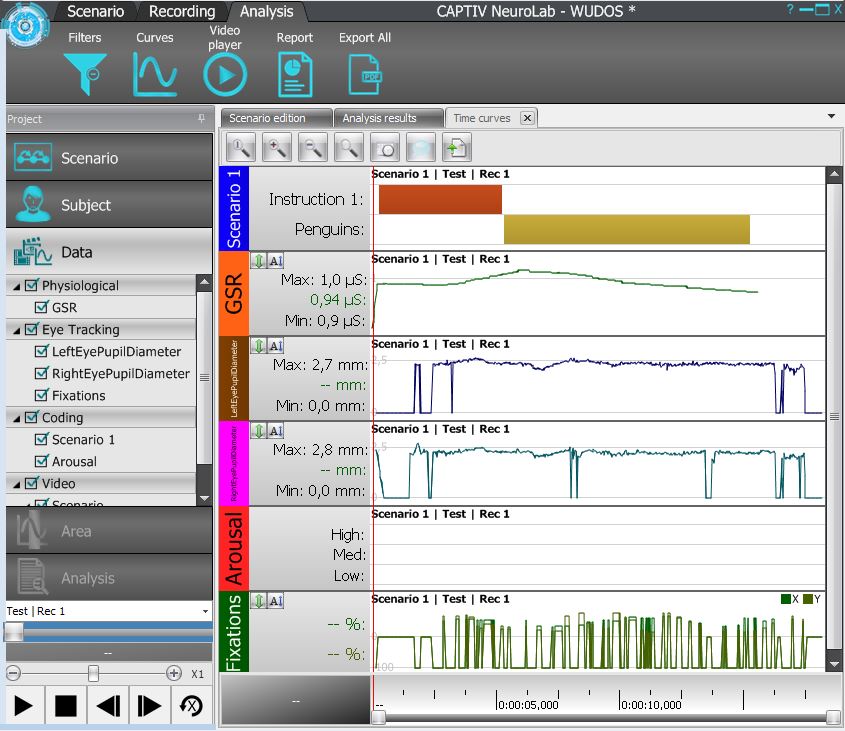Close the Time curves tab

[528, 118]
